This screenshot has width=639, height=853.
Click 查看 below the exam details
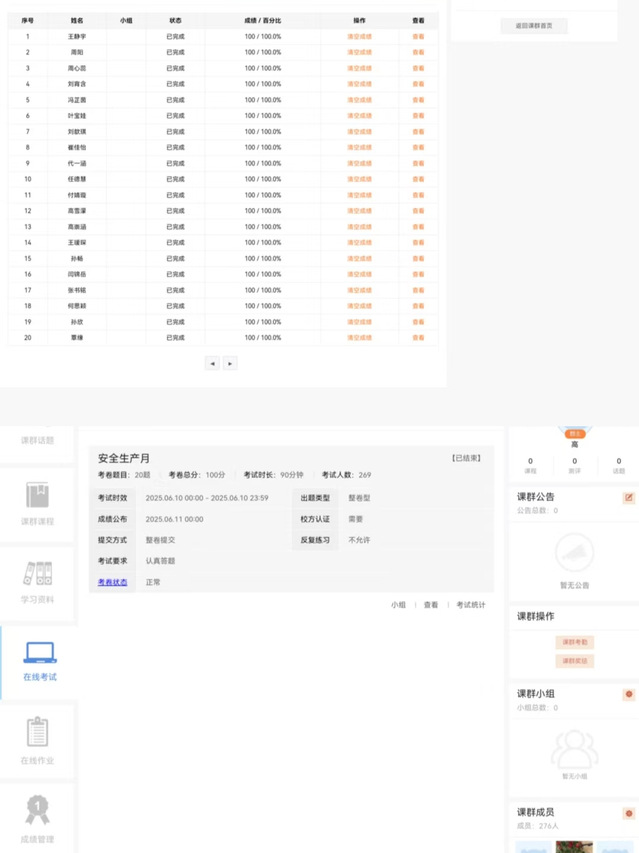(431, 605)
